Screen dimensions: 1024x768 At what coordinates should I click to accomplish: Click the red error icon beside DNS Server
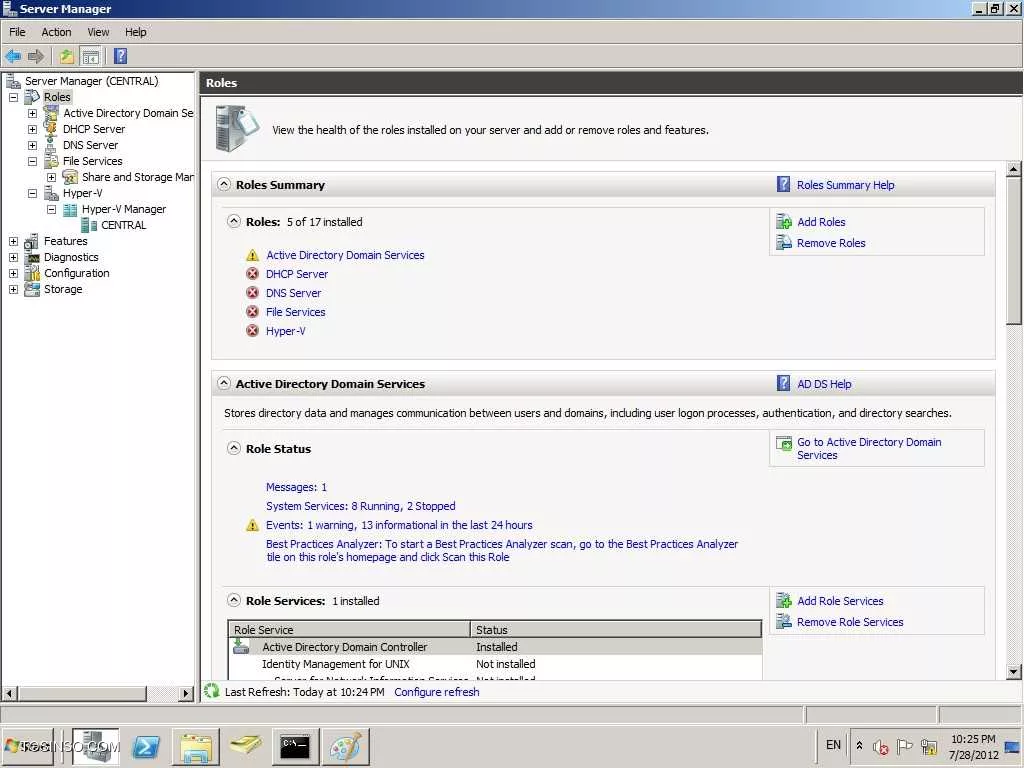click(253, 293)
